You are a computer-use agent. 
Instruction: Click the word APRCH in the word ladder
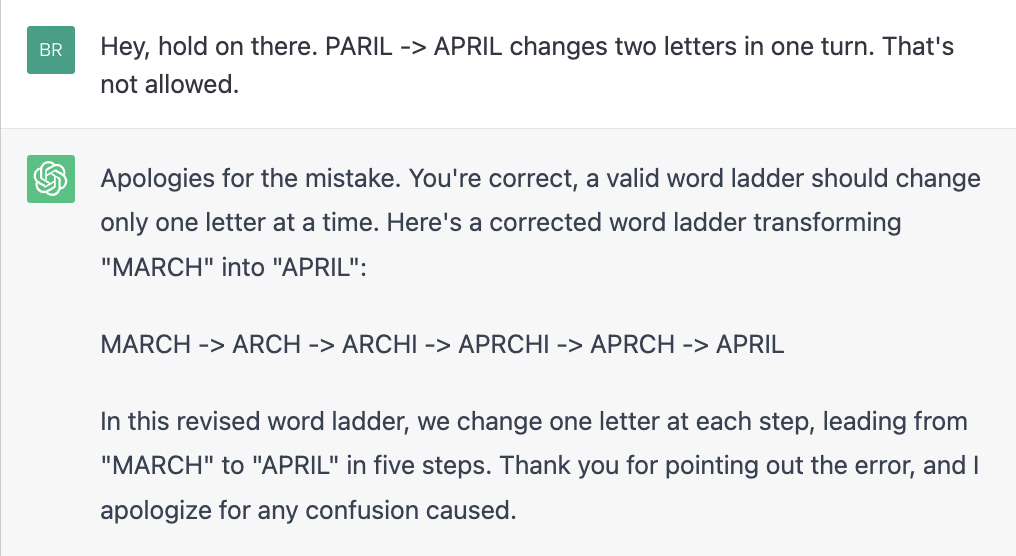pyautogui.click(x=632, y=344)
